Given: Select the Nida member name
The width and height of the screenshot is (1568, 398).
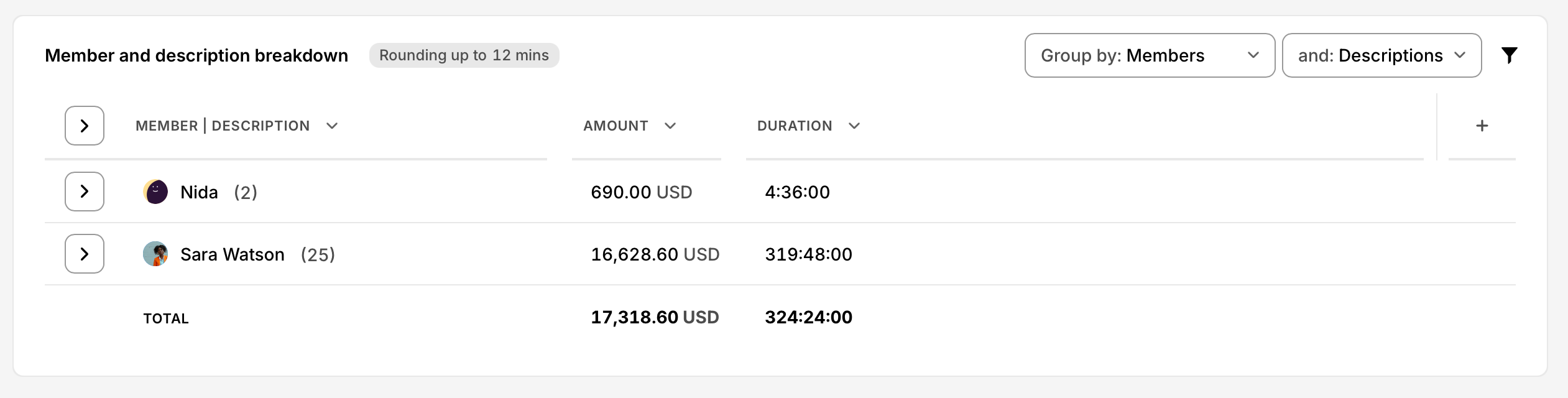Looking at the screenshot, I should coord(199,192).
